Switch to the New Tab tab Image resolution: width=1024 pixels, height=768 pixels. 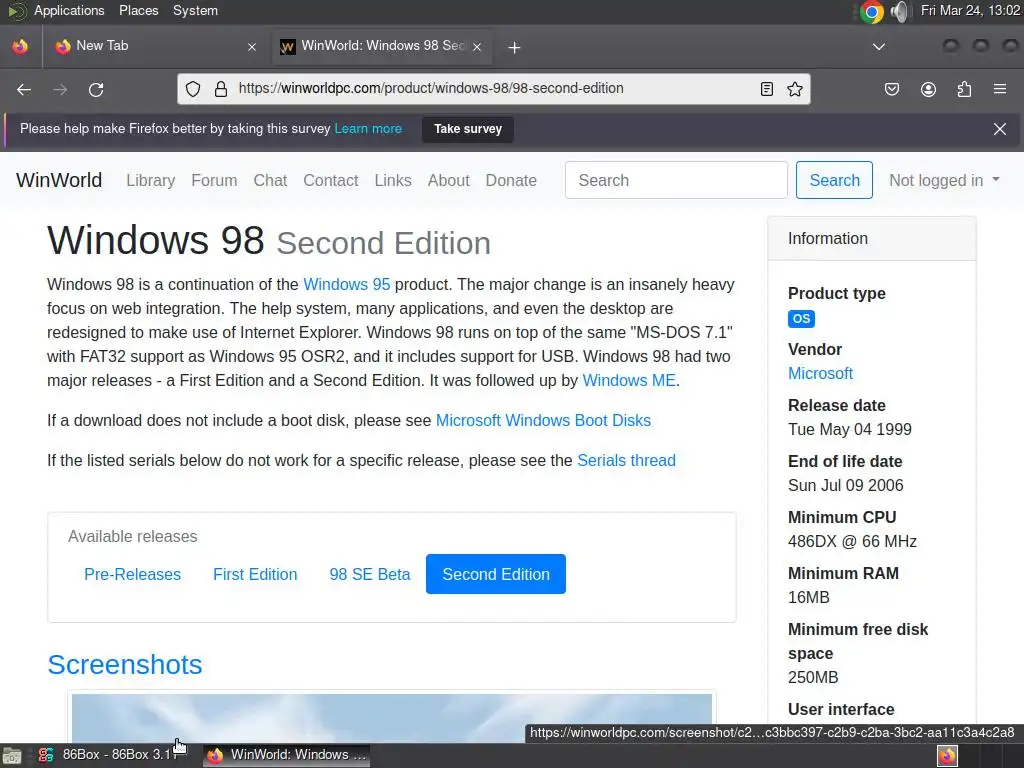156,46
